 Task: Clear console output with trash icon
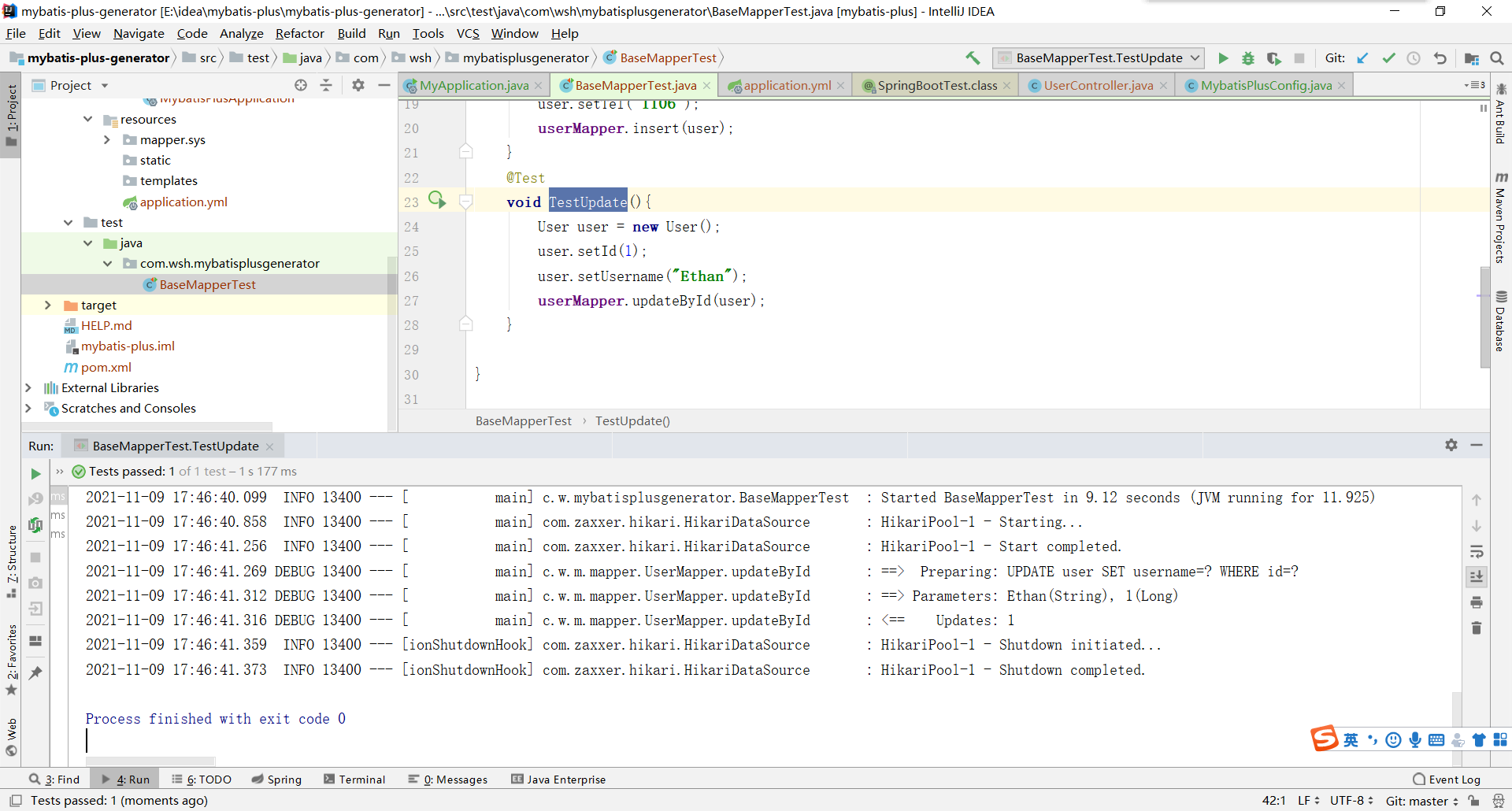point(1477,628)
